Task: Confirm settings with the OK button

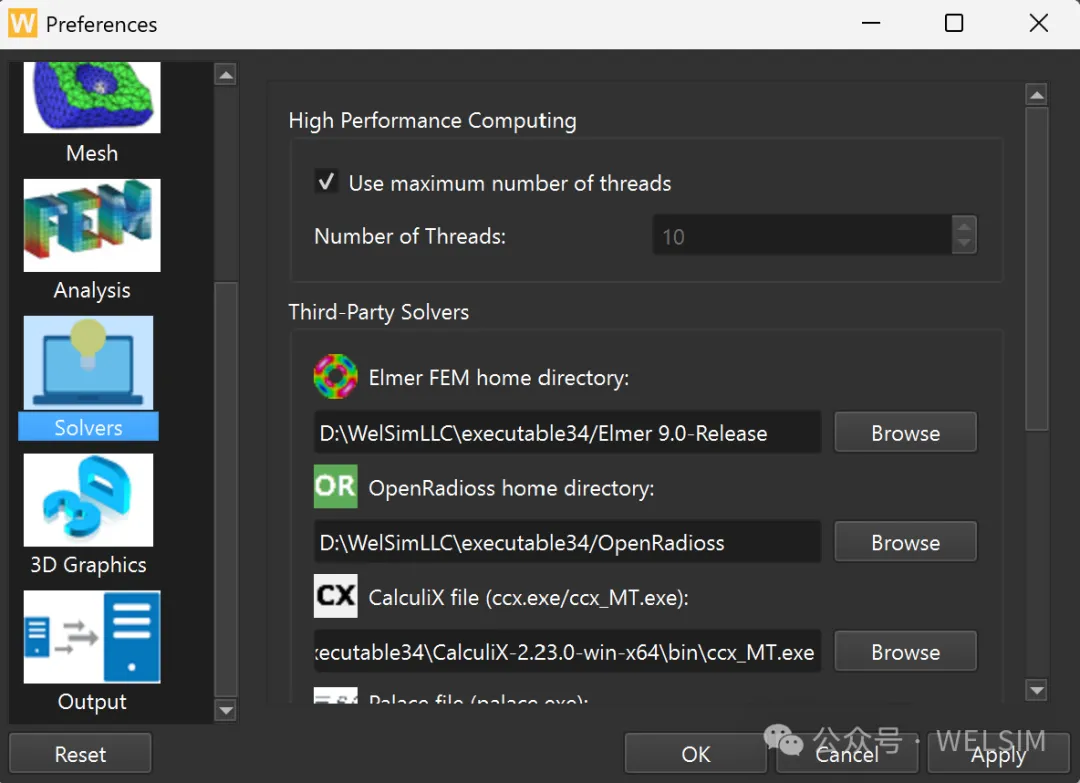Action: pos(695,753)
